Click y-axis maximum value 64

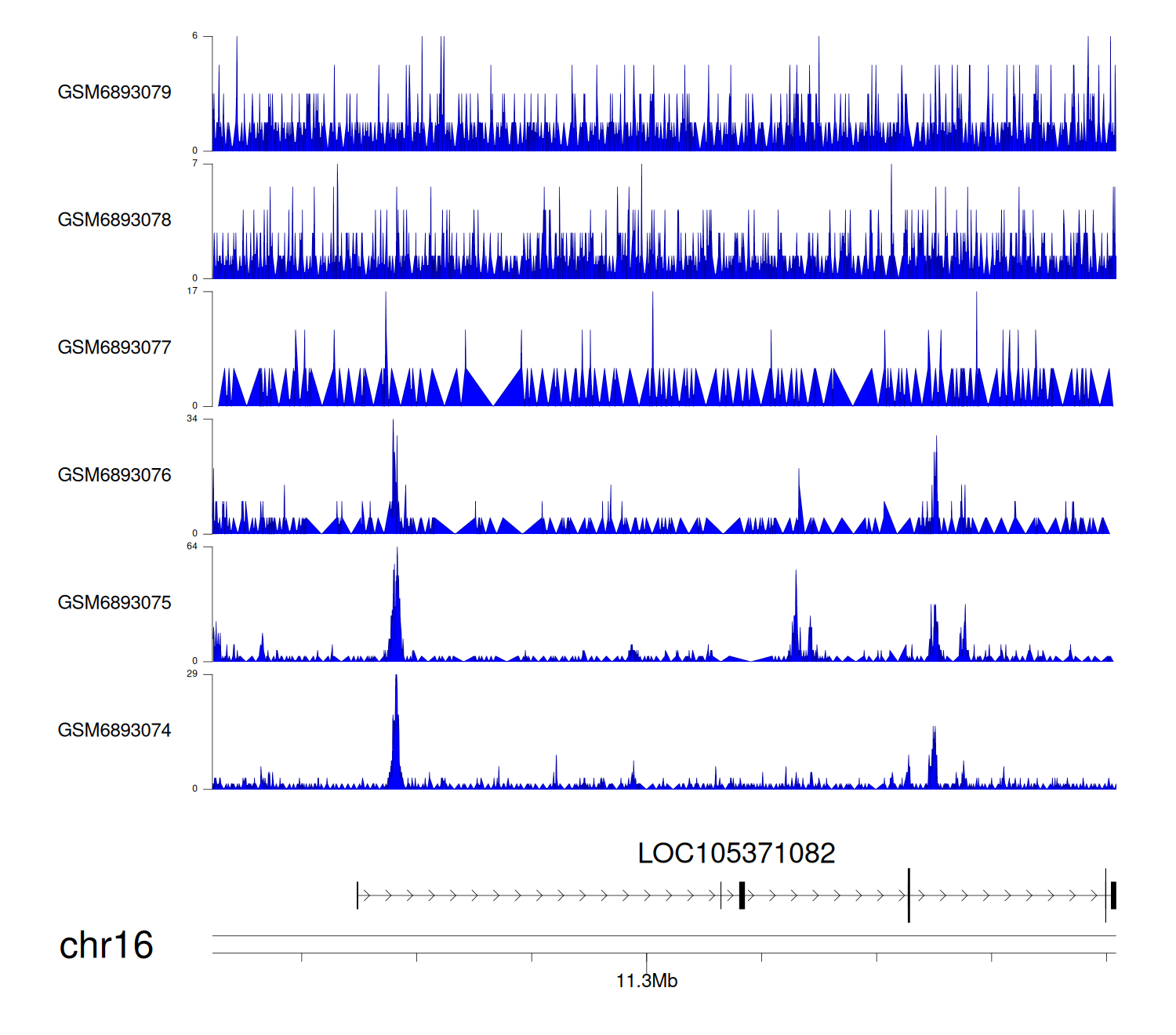[192, 547]
